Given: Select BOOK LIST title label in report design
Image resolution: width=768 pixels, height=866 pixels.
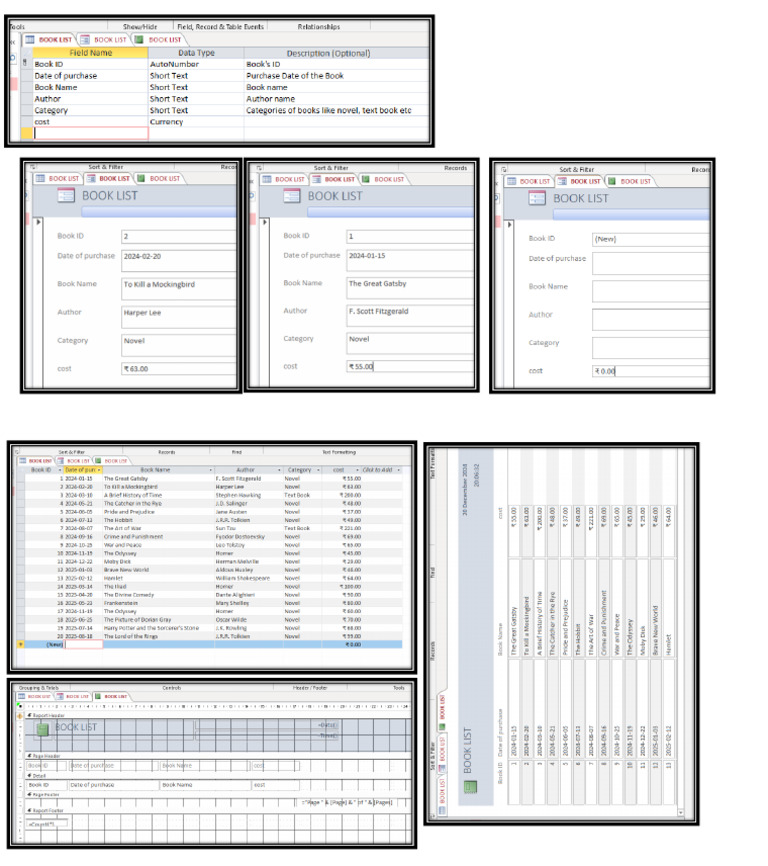Looking at the screenshot, I should point(76,727).
